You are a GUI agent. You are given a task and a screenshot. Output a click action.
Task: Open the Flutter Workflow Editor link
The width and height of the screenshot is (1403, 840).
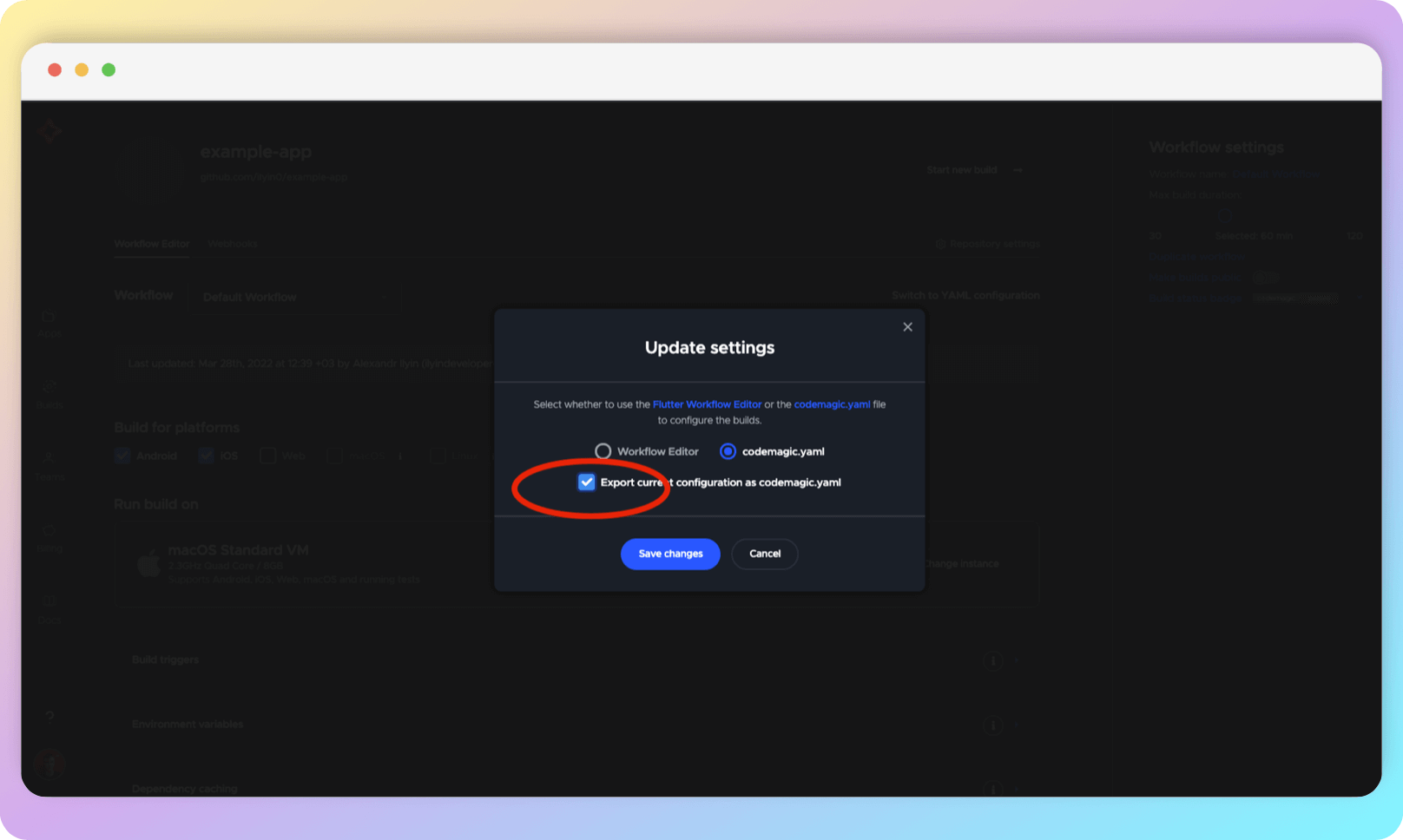pos(707,404)
